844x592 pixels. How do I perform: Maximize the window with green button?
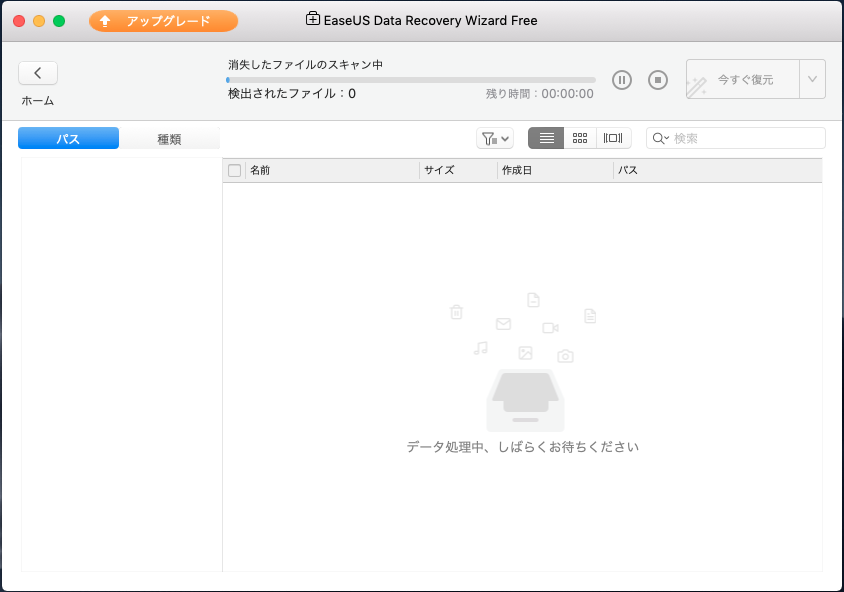coord(59,21)
